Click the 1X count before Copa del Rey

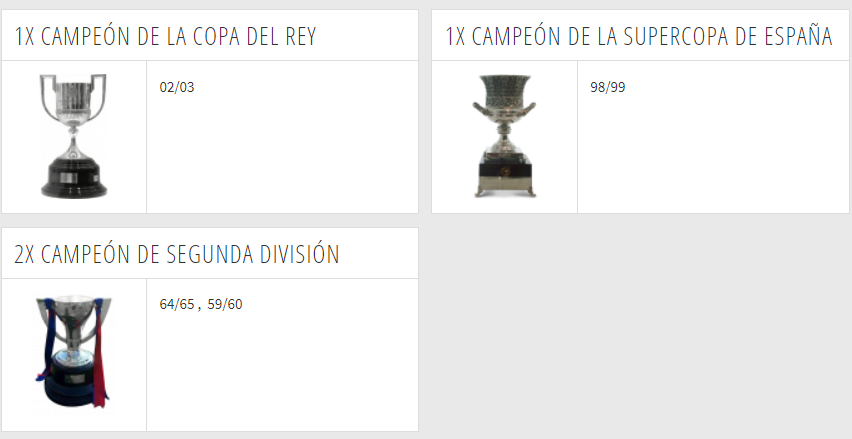point(24,36)
